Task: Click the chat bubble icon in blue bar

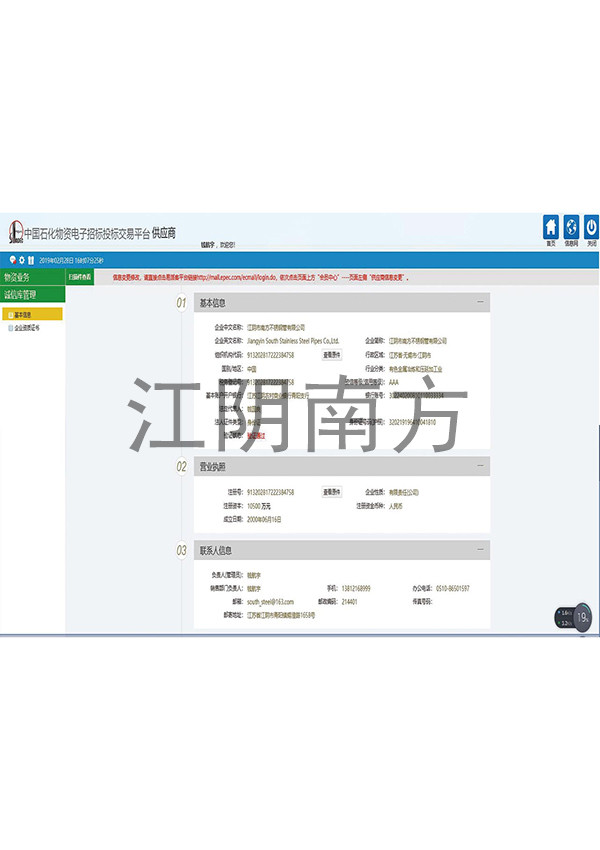Action: 11,260
